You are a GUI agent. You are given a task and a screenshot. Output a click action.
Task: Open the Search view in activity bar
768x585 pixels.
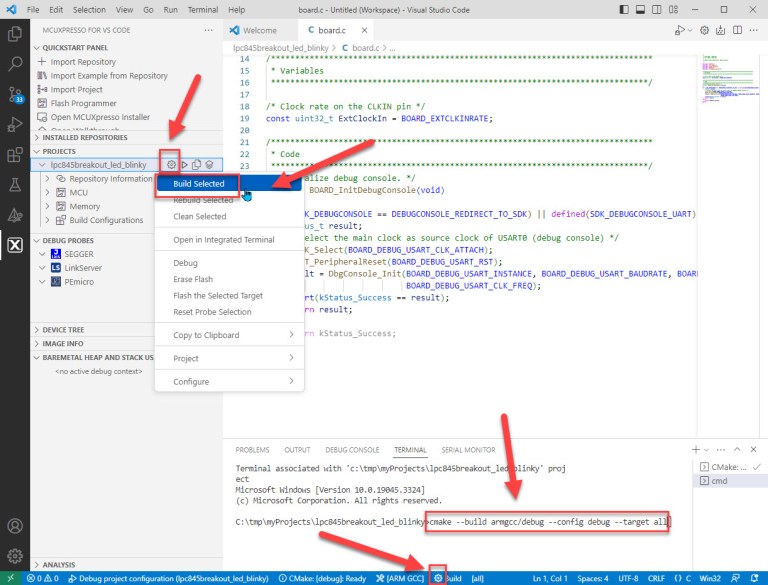15,64
